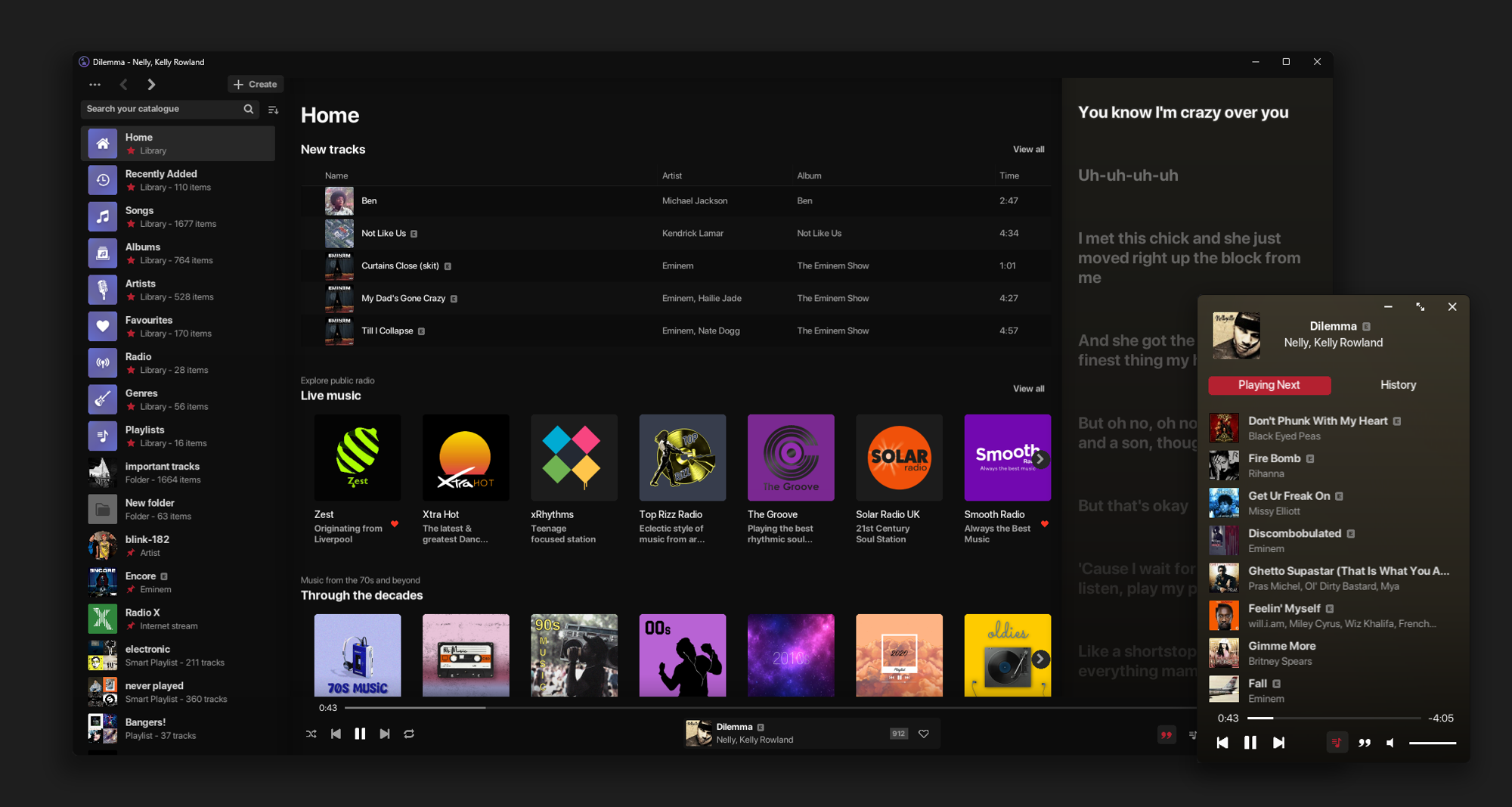The height and width of the screenshot is (807, 1512).
Task: Open the Radio X internet stream
Action: 178,619
